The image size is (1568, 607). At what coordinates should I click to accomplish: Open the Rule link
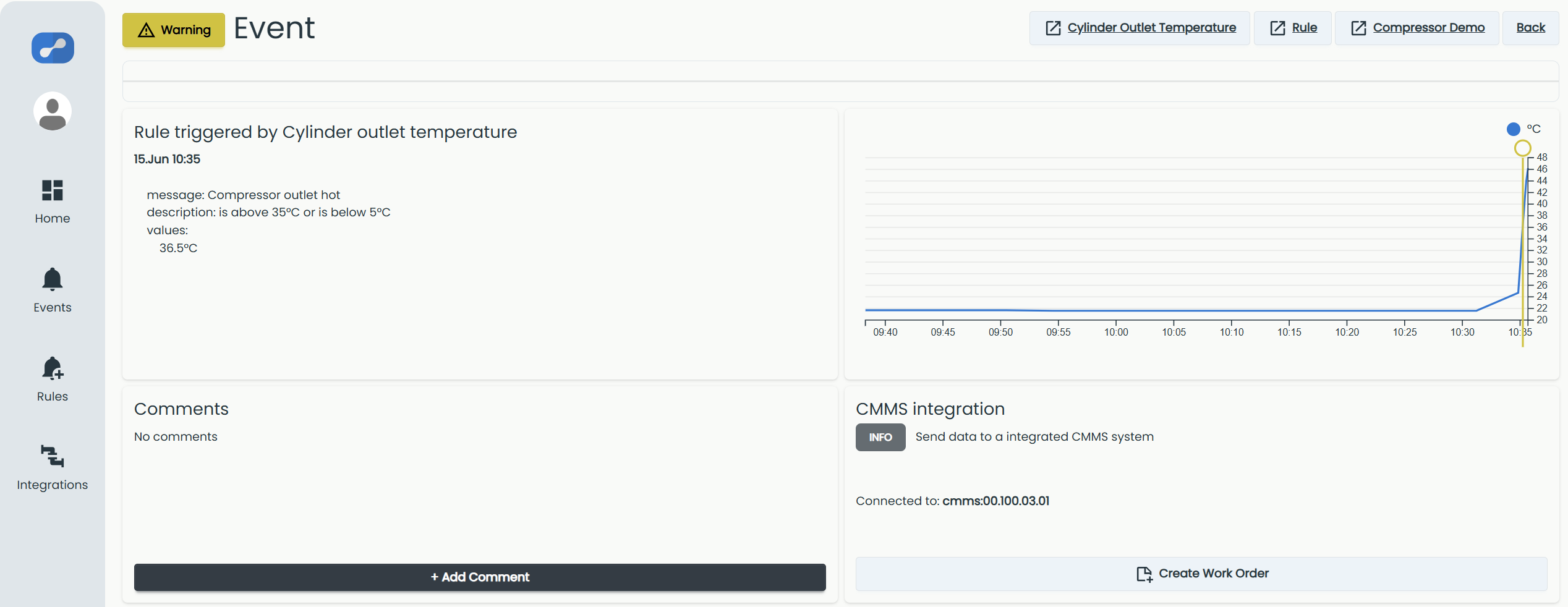click(1305, 28)
